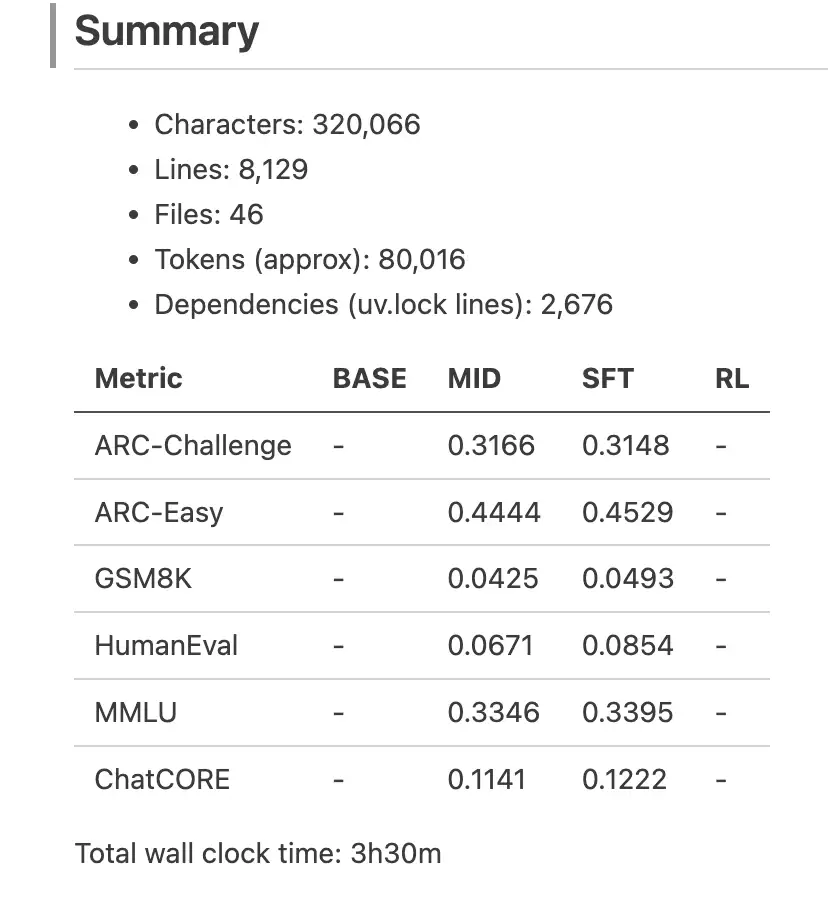Screen dimensions: 828x902
Task: Click the ARC-Challenge MID value 0.3166
Action: [491, 446]
